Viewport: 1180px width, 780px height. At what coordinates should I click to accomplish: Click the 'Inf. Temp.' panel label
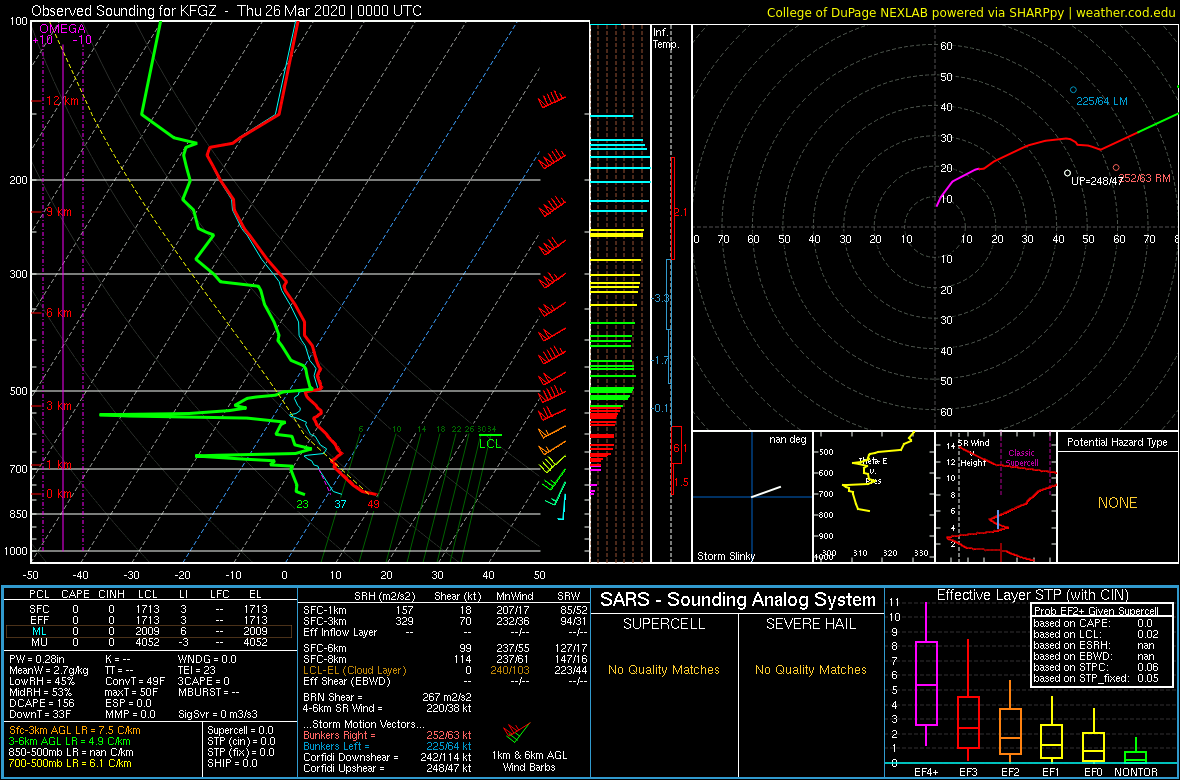tap(666, 39)
